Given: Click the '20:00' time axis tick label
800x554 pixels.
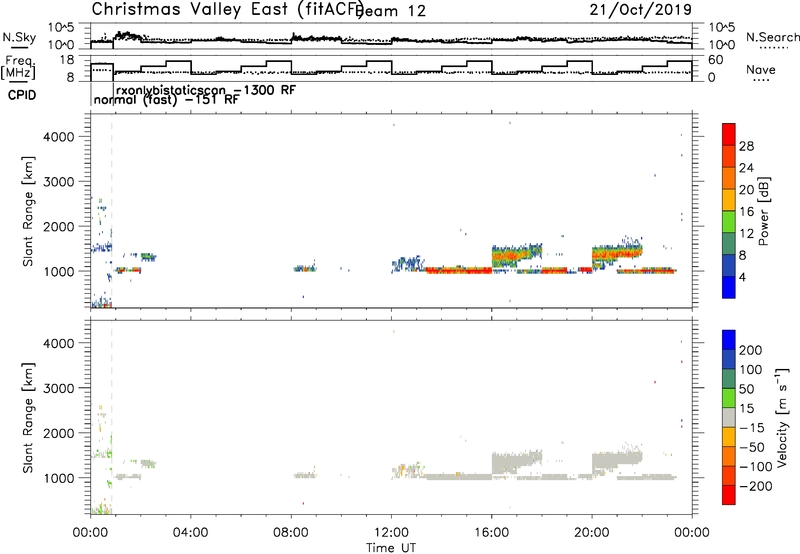Looking at the screenshot, I should [592, 533].
